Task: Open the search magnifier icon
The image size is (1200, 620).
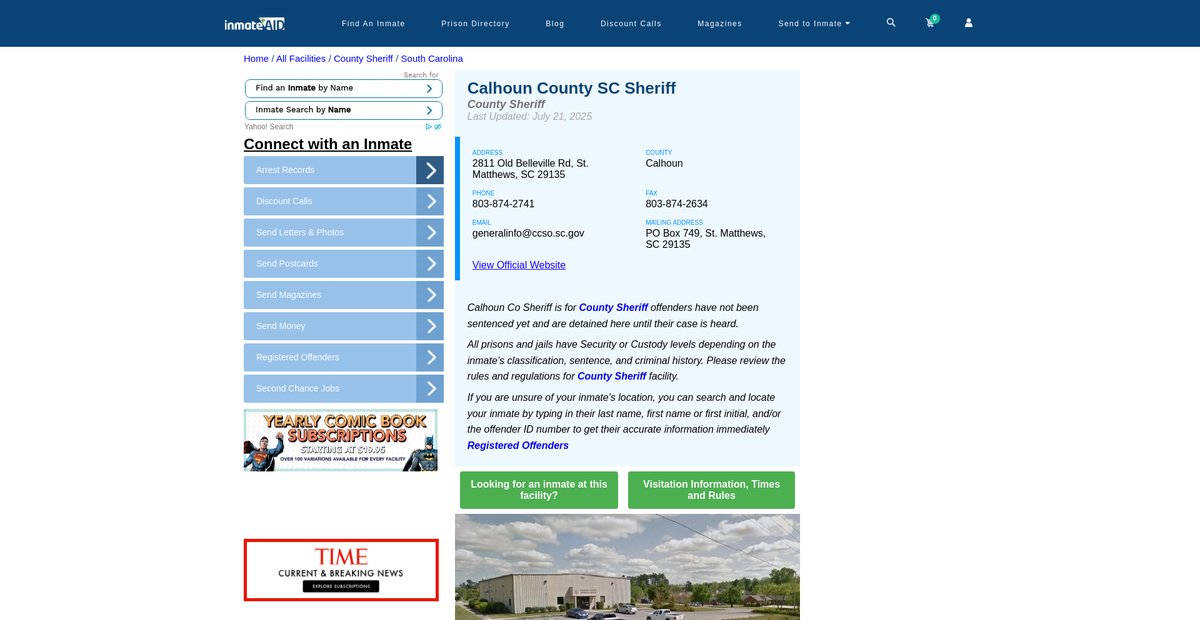Action: (891, 22)
